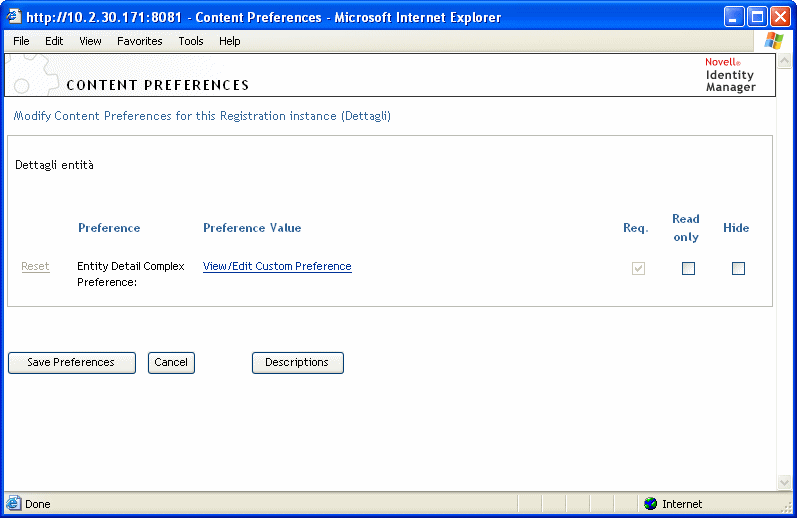Click the Cancel button
Viewport: 797px width, 518px height.
pyautogui.click(x=171, y=363)
